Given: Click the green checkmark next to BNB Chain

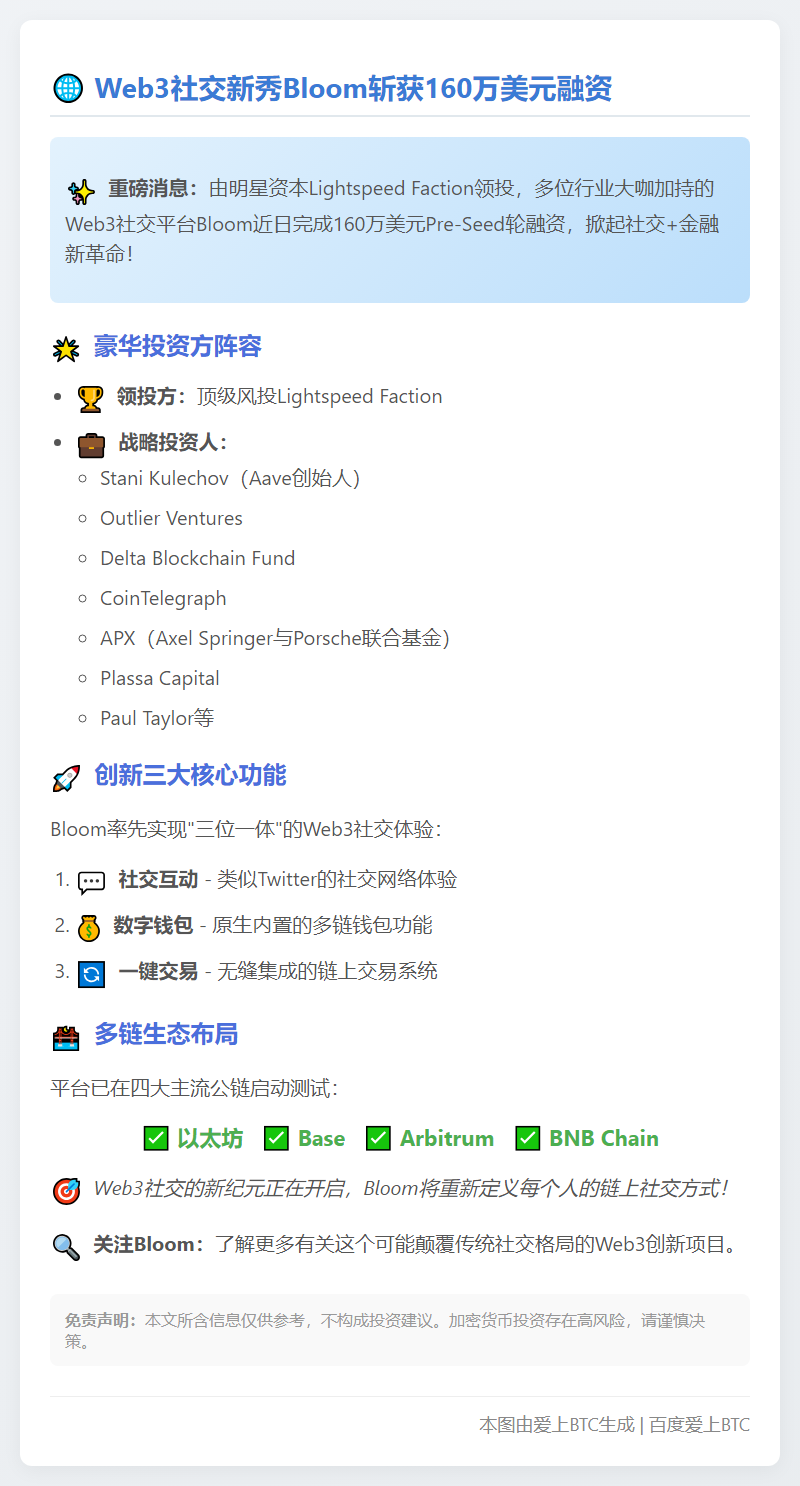Looking at the screenshot, I should [528, 1138].
